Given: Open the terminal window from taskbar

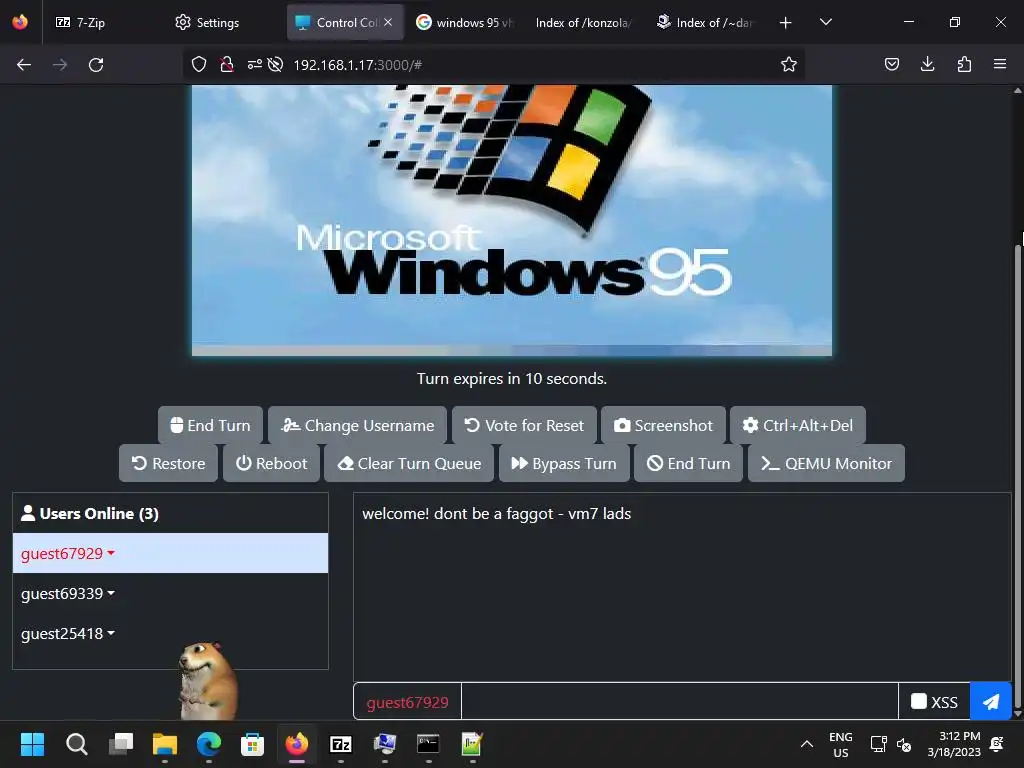Looking at the screenshot, I should click(x=428, y=744).
